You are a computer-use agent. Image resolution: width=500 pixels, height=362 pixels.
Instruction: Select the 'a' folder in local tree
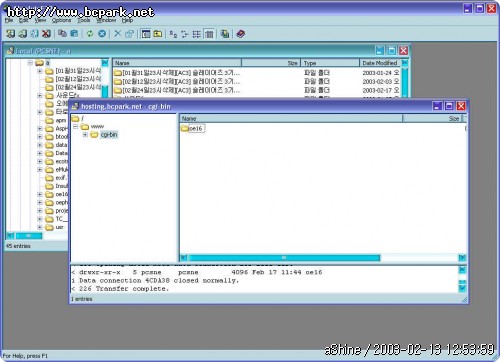[47, 63]
